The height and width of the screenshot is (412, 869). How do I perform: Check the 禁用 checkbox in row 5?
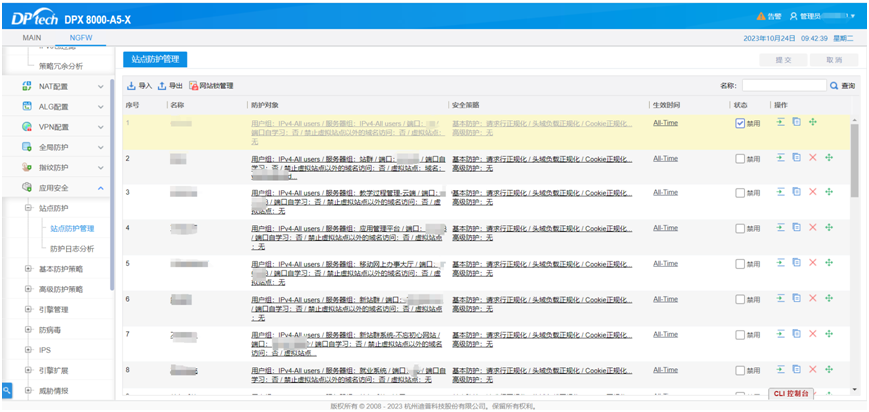point(740,264)
